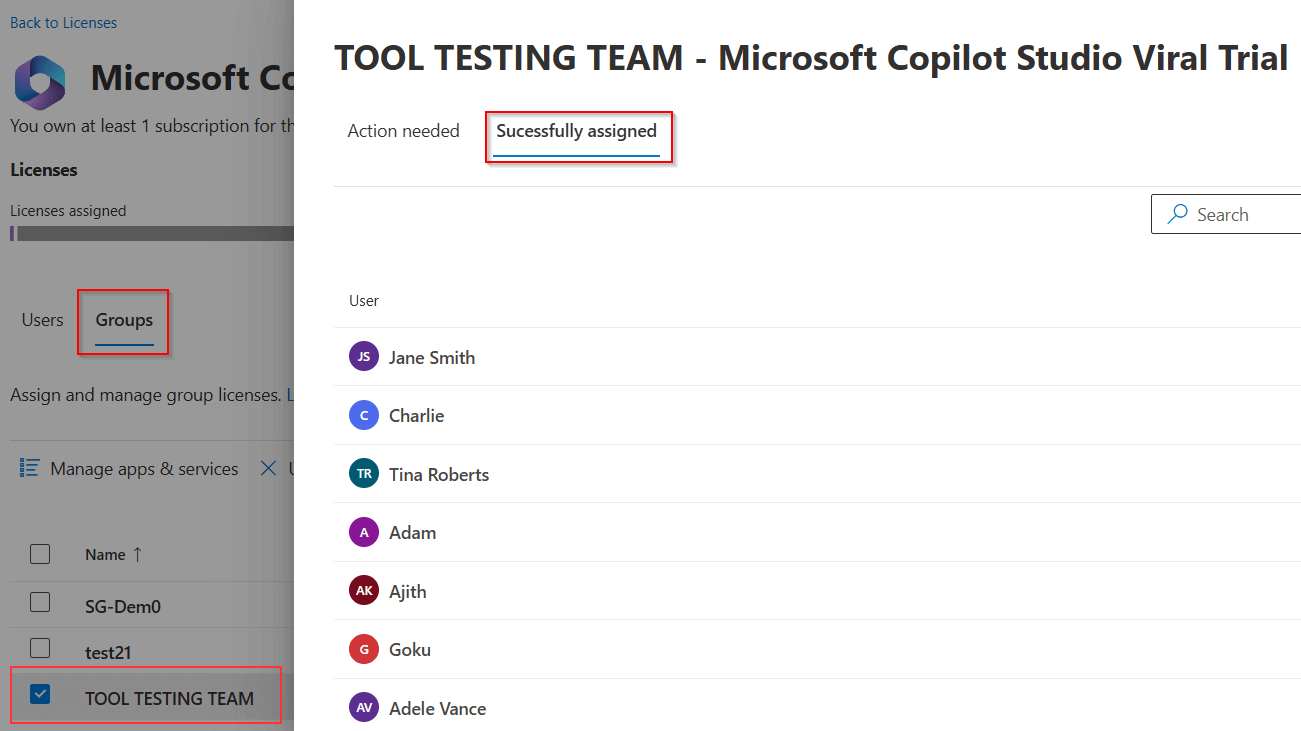
Task: Click the Microsoft Copilot product logo
Action: (38, 82)
